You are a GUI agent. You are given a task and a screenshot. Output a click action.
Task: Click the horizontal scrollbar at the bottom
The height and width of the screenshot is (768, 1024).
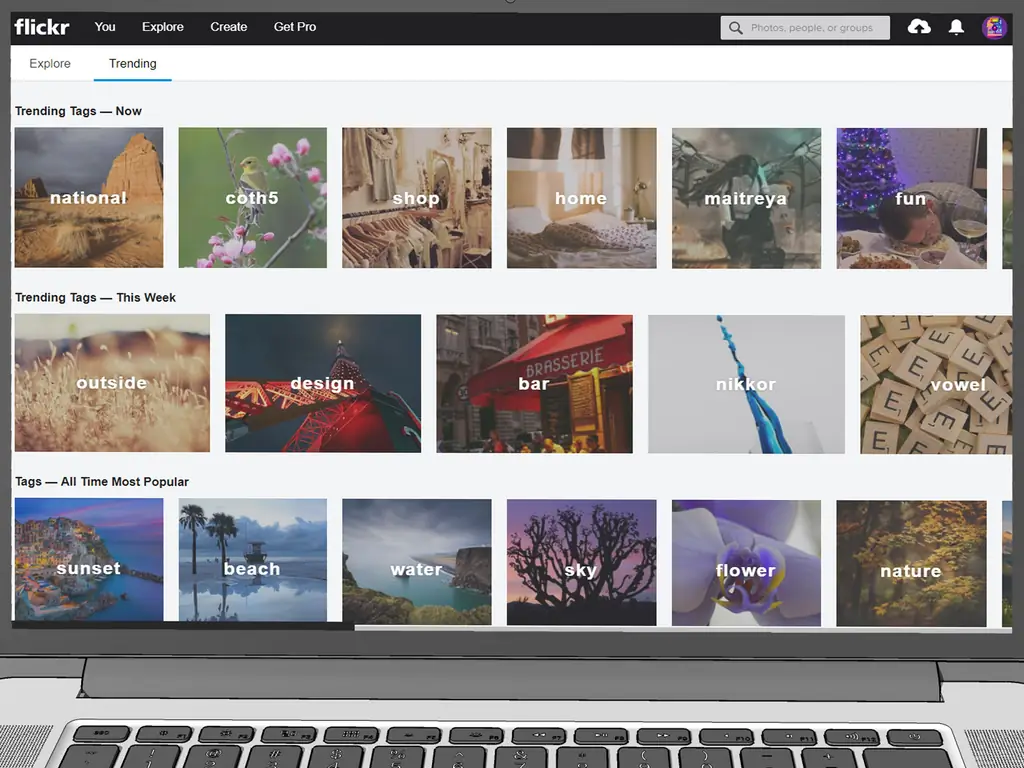(x=182, y=627)
